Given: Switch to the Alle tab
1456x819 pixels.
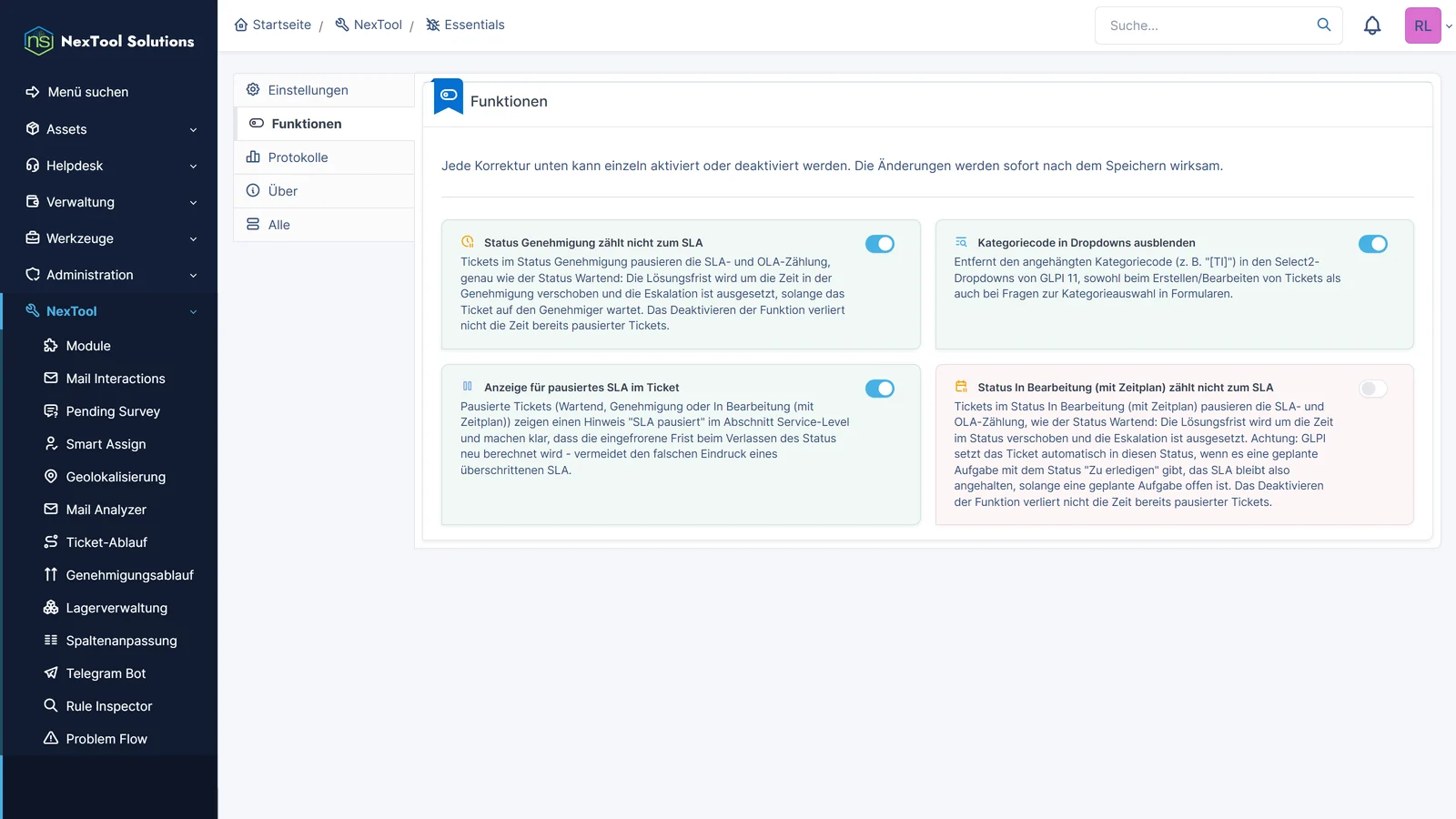Looking at the screenshot, I should [x=324, y=225].
